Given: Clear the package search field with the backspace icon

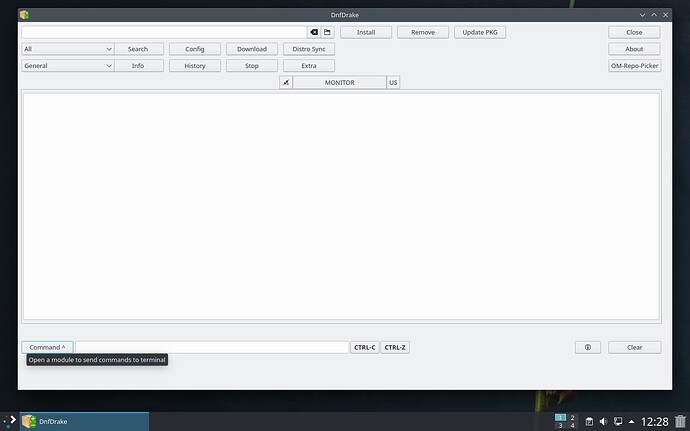Looking at the screenshot, I should pyautogui.click(x=314, y=32).
